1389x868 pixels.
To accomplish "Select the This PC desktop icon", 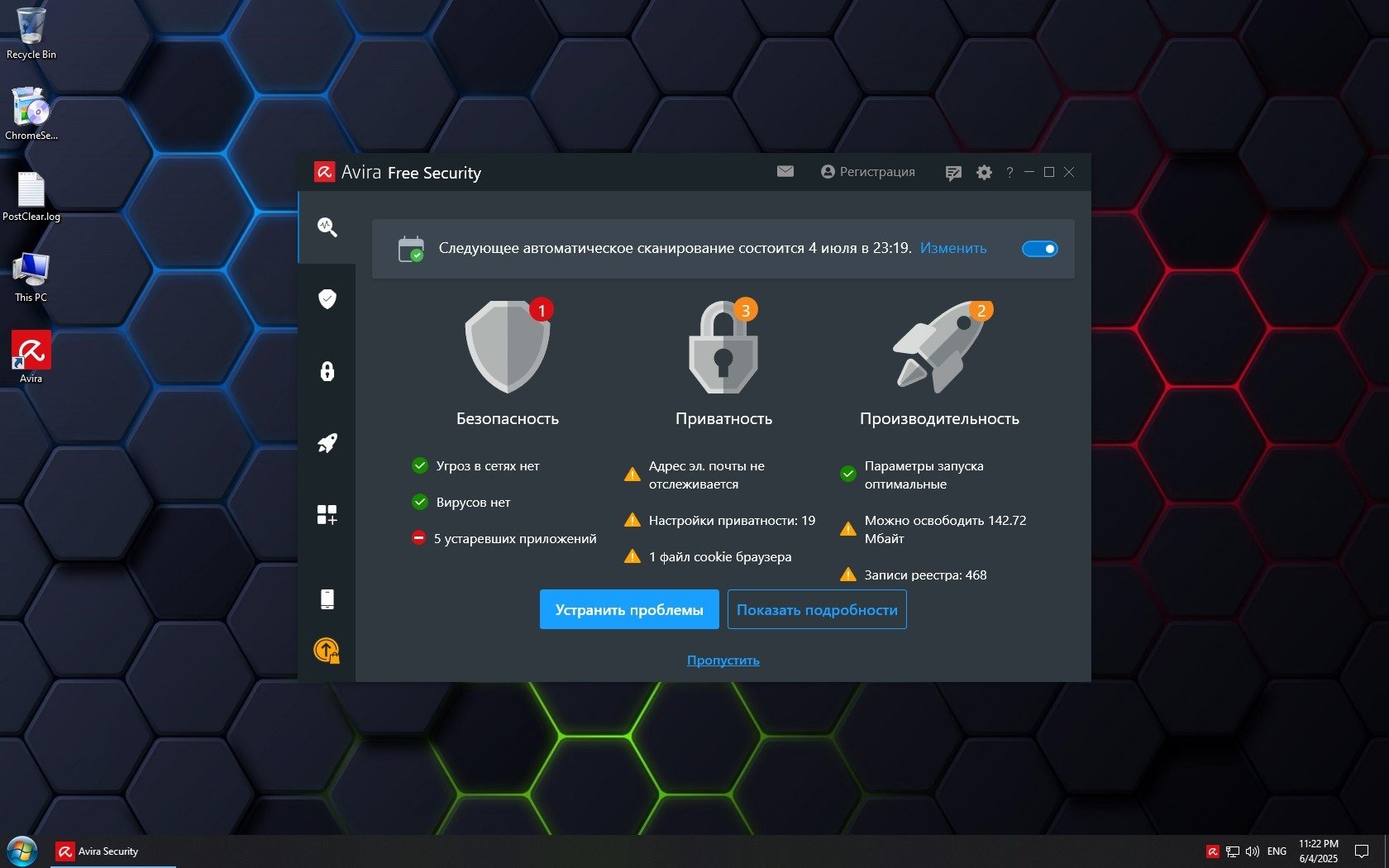I will [x=31, y=277].
